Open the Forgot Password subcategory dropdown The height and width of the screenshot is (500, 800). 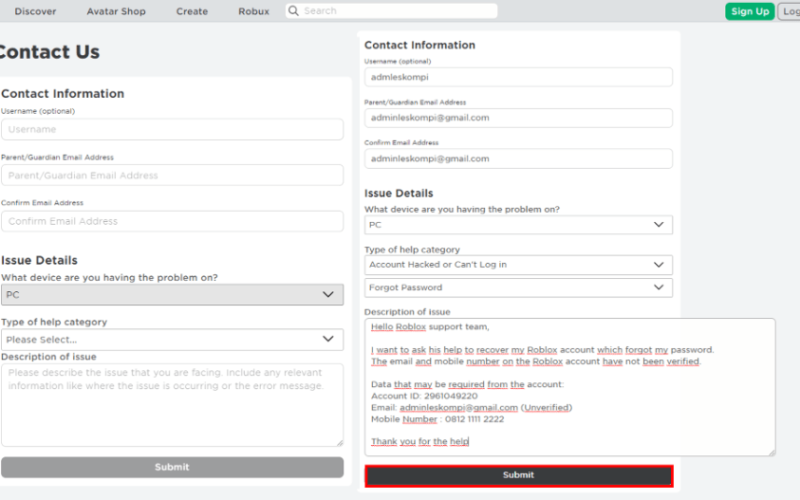tap(518, 288)
